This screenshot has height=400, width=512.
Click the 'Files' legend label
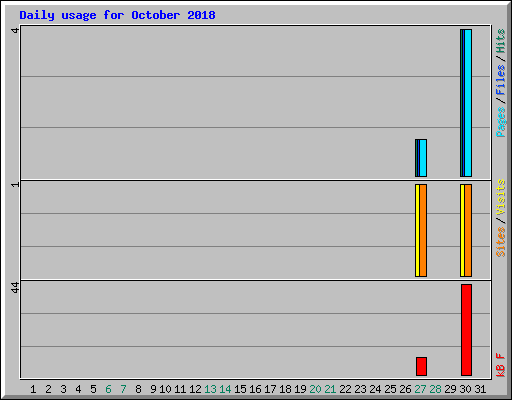pos(501,80)
